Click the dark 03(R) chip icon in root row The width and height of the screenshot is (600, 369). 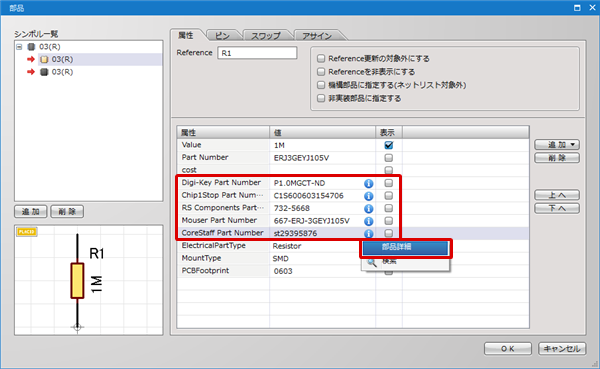pos(31,47)
